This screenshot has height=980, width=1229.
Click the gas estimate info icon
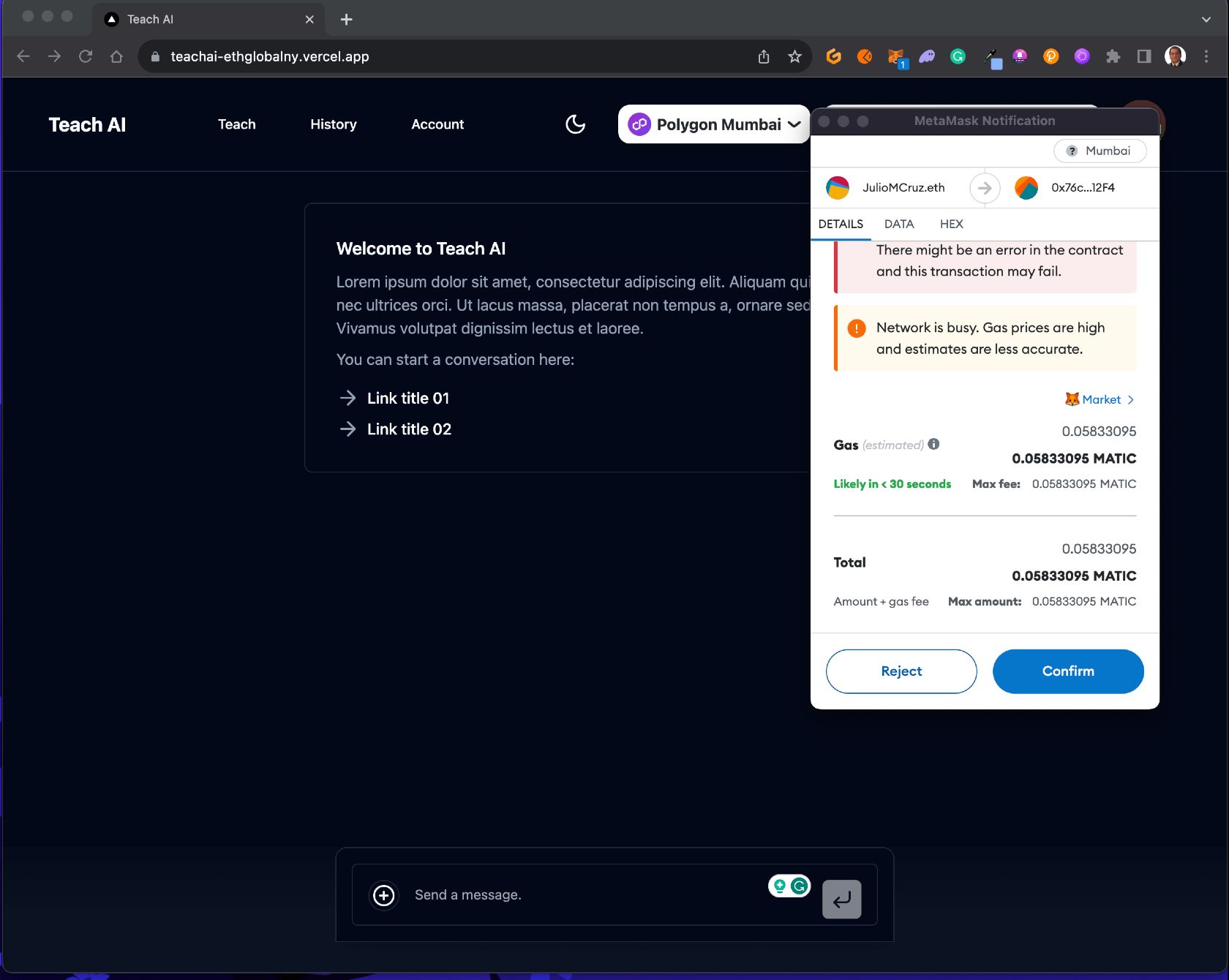coord(933,444)
